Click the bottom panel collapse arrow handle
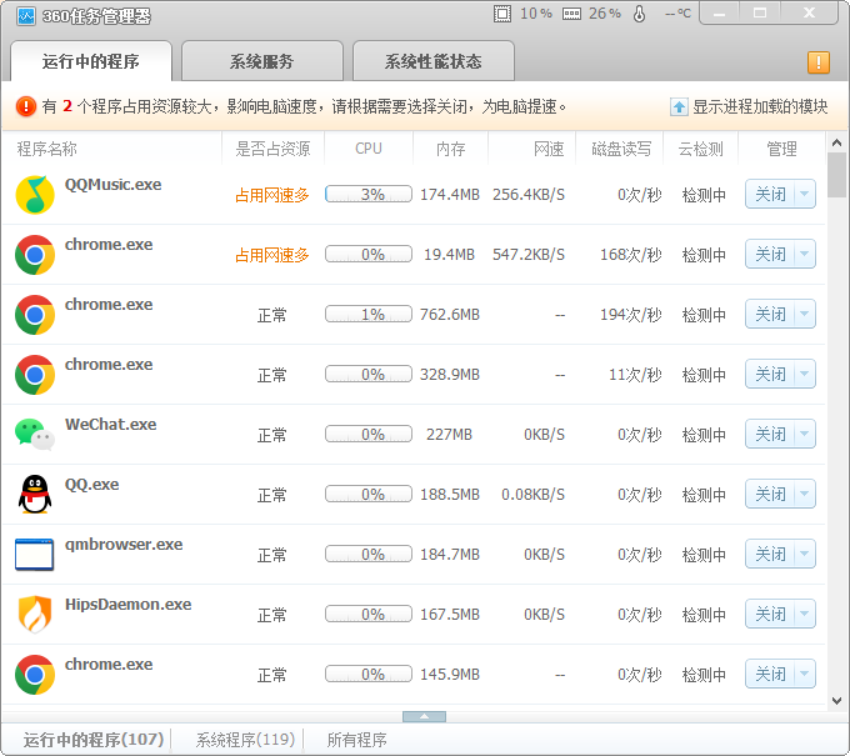 tap(424, 716)
